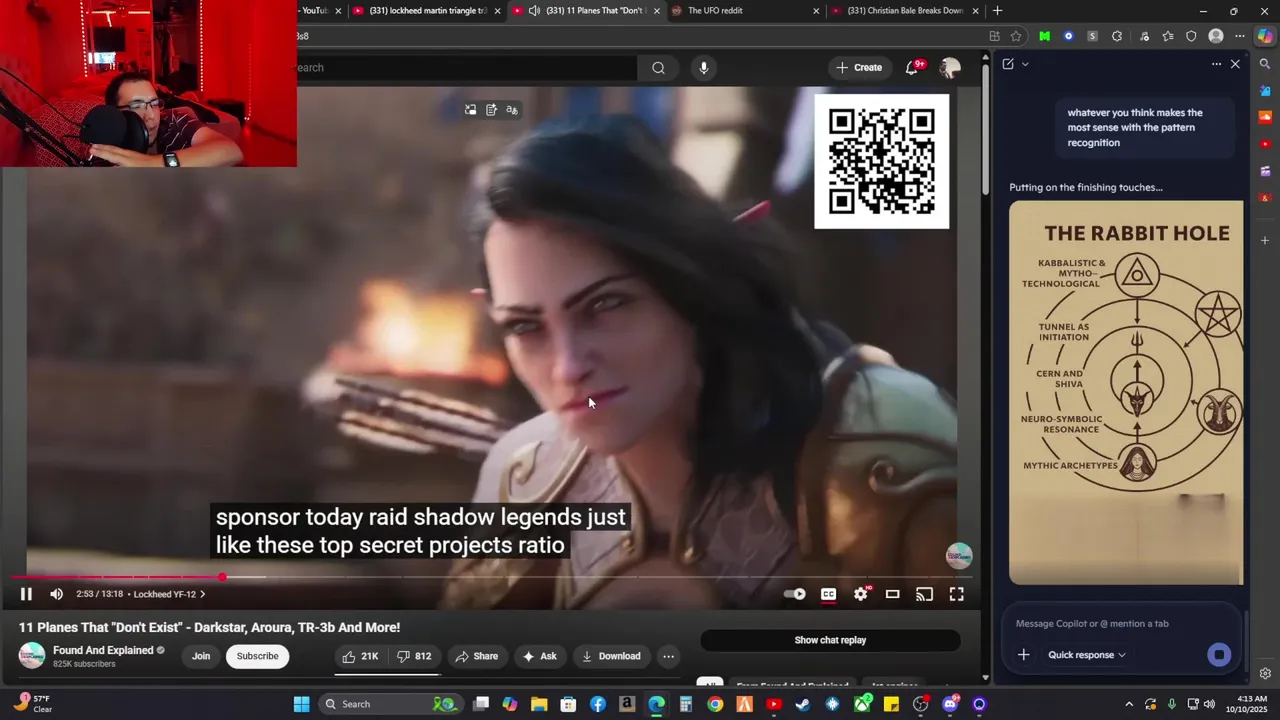The width and height of the screenshot is (1280, 720).
Task: Click the YouTube search magnifier button
Action: pos(658,67)
